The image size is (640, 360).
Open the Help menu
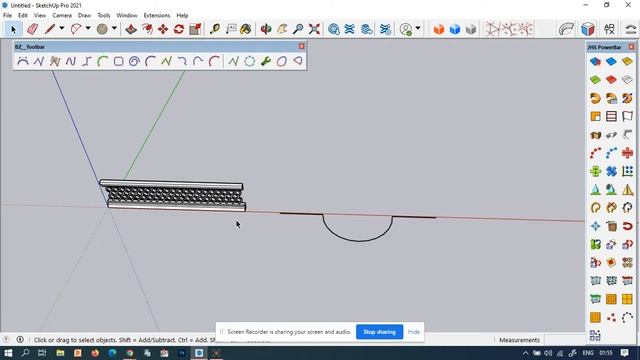182,15
